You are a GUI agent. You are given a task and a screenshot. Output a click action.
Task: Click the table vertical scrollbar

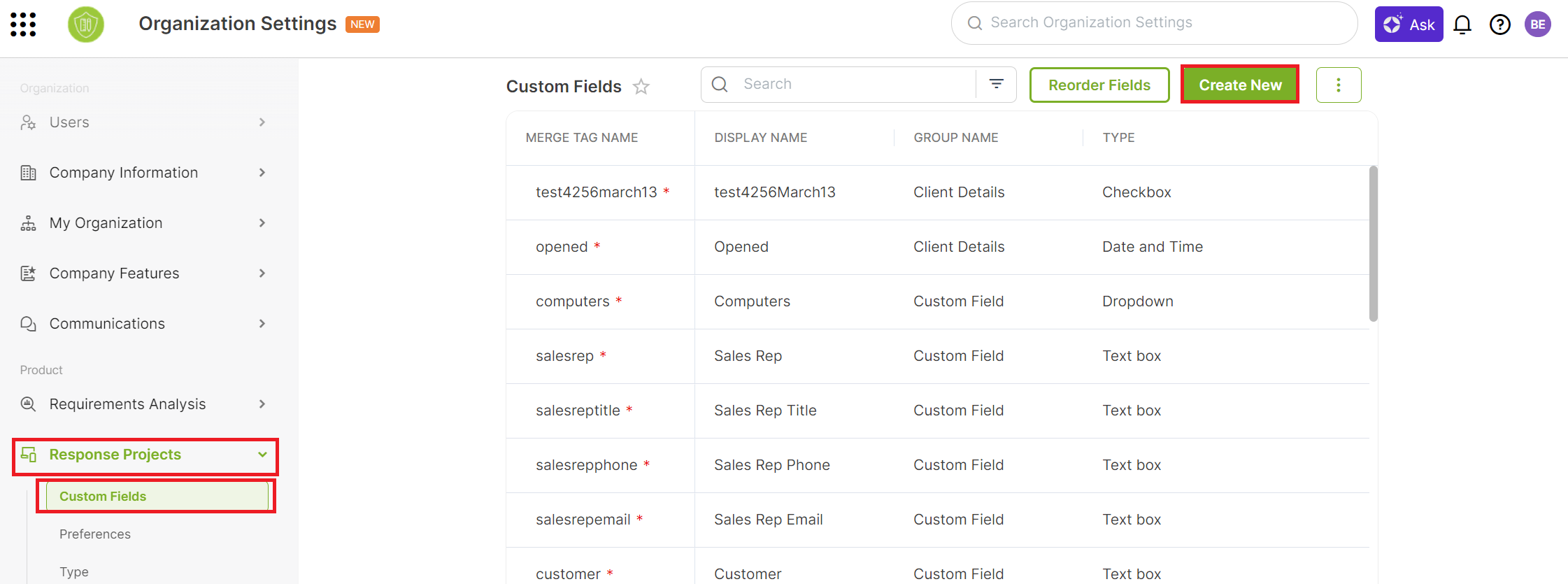coord(1374,243)
